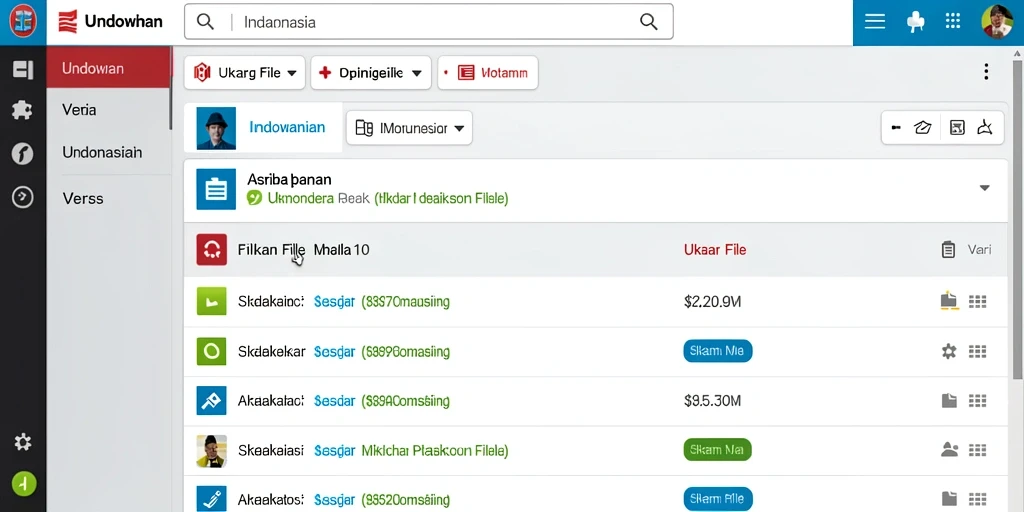
Task: Open the Ukarg File dropdown
Action: coord(245,72)
